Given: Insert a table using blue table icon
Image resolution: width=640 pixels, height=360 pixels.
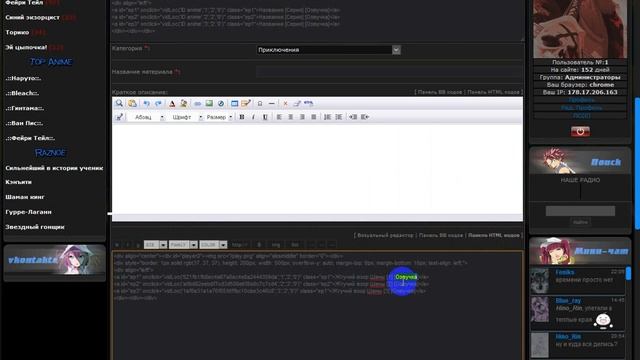Looking at the screenshot, I should point(234,103).
